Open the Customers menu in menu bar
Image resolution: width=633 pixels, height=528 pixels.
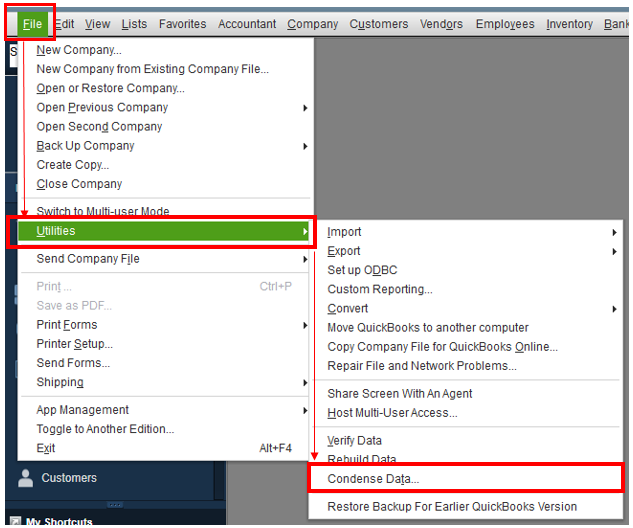click(379, 24)
